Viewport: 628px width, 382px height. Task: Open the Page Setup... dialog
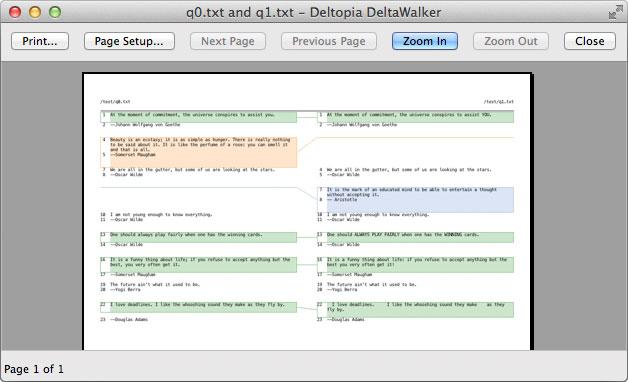pos(129,41)
